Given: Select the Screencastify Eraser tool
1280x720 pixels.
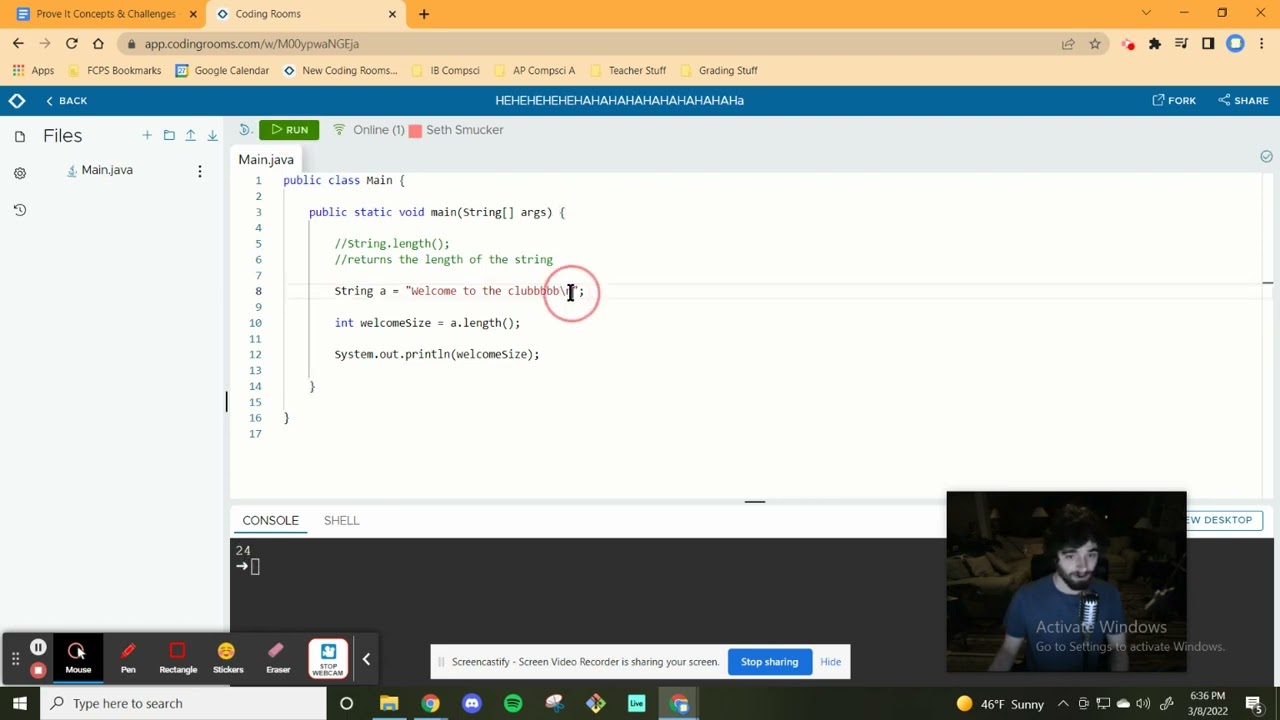Looking at the screenshot, I should tap(278, 658).
